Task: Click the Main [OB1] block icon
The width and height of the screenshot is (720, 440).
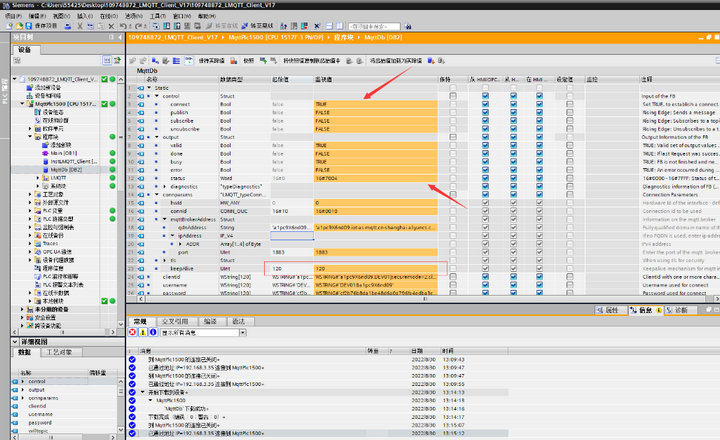Action: pyautogui.click(x=42, y=152)
